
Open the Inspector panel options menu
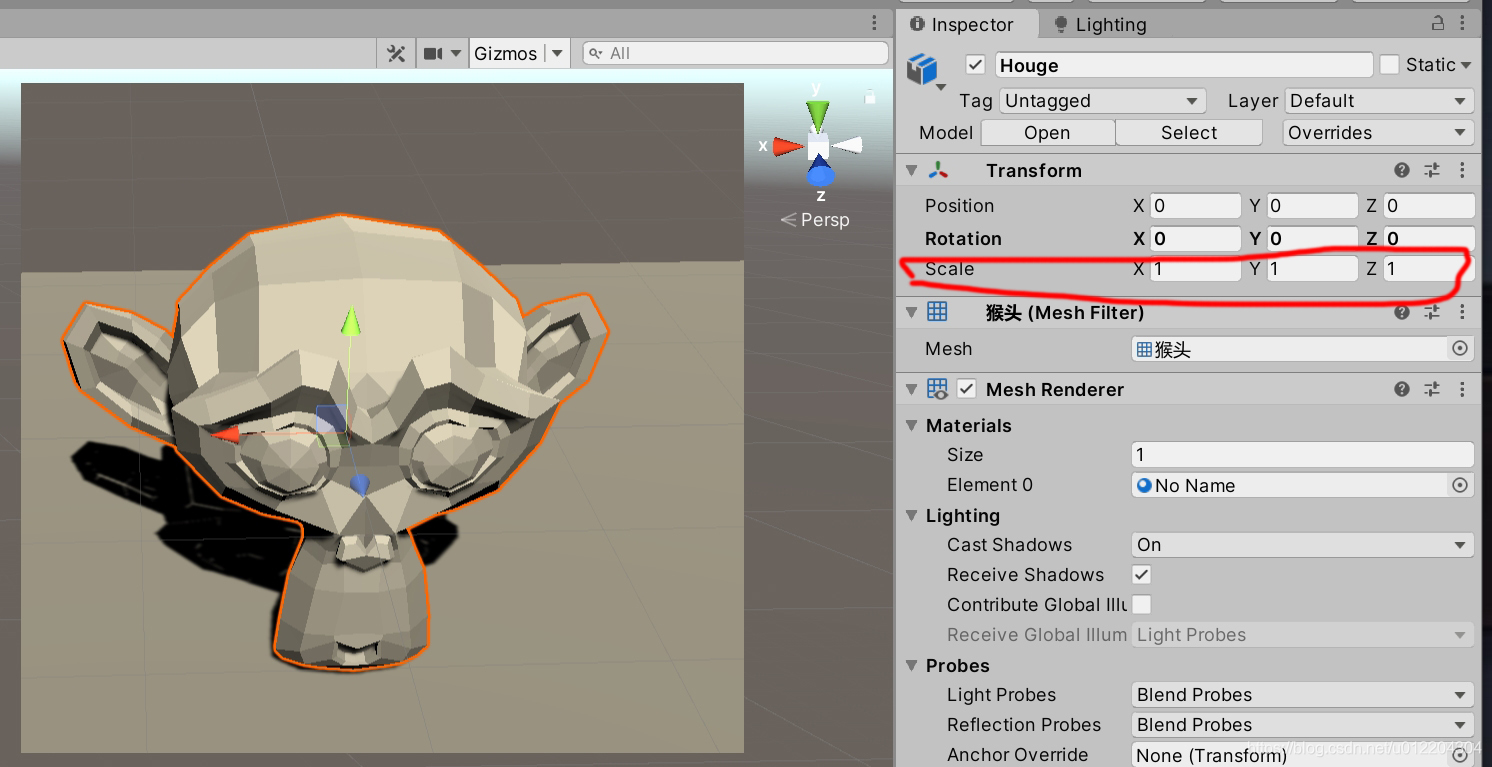coord(1463,23)
